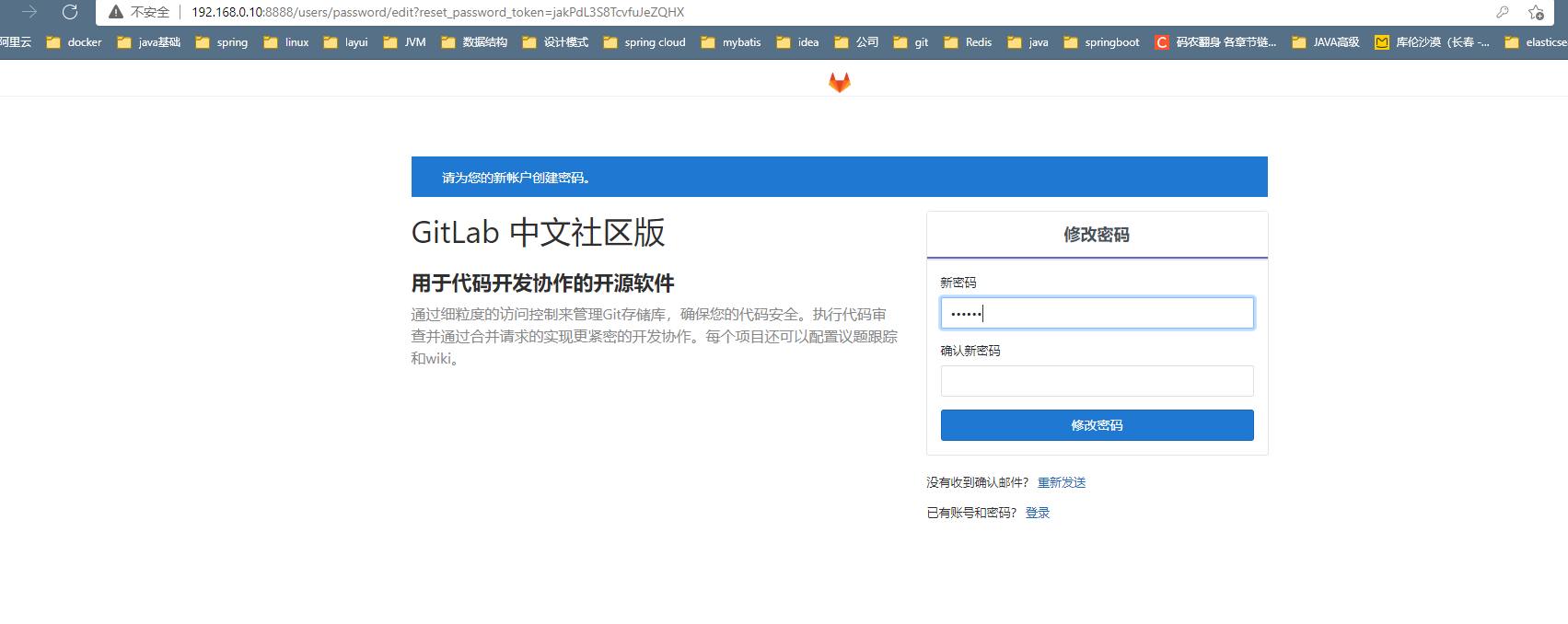Viewport: 1568px width, 624px height.
Task: Click the 已有账号和密码? text
Action: pyautogui.click(x=971, y=513)
